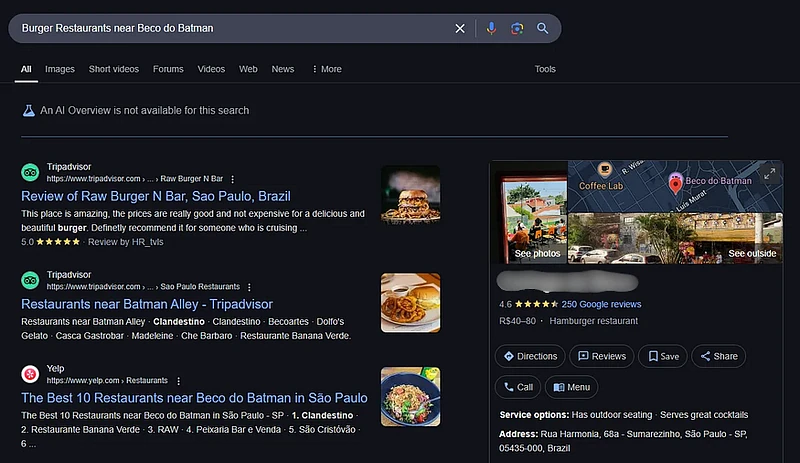Click the Share button
The height and width of the screenshot is (463, 800).
[718, 356]
